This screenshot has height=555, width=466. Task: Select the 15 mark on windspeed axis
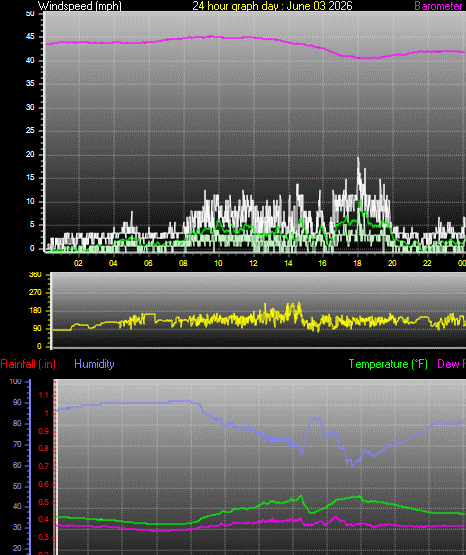pos(30,178)
